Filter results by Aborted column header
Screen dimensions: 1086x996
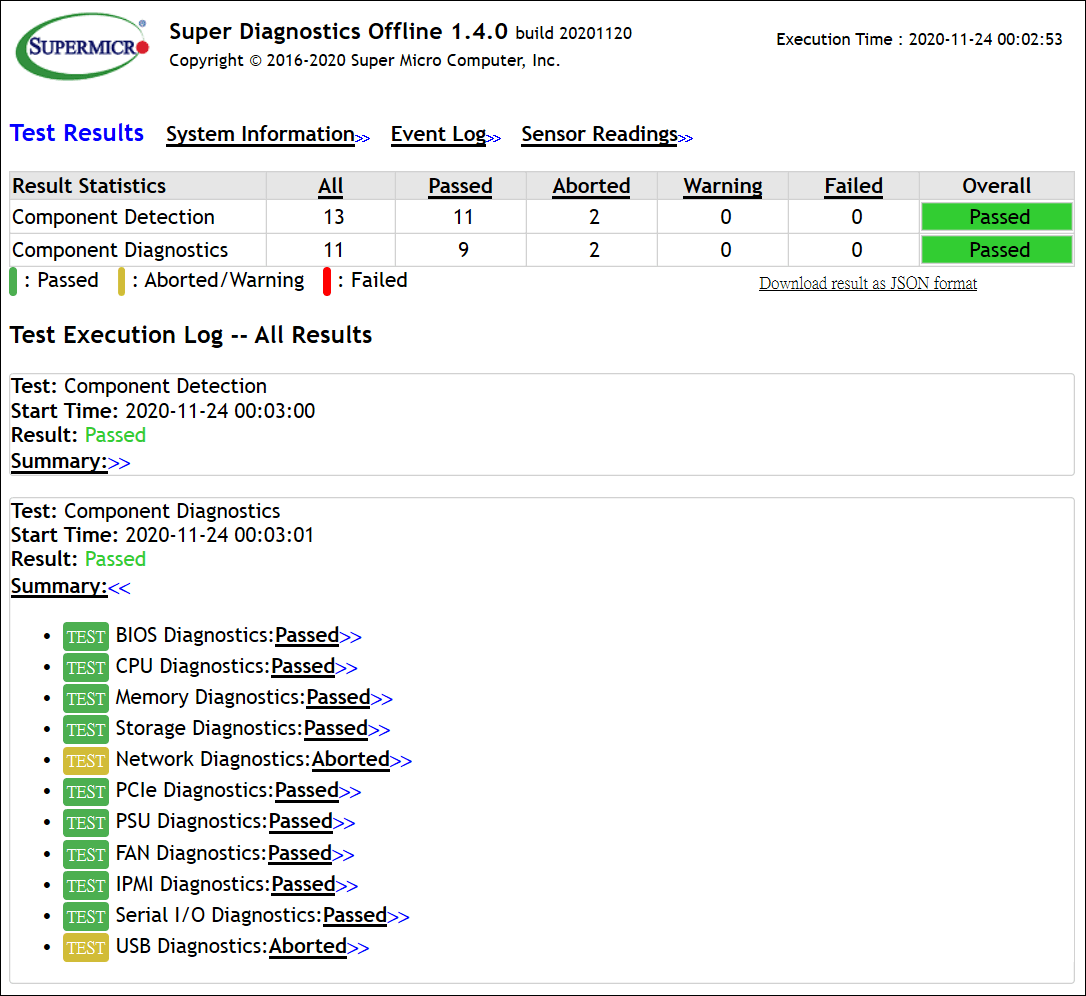591,186
